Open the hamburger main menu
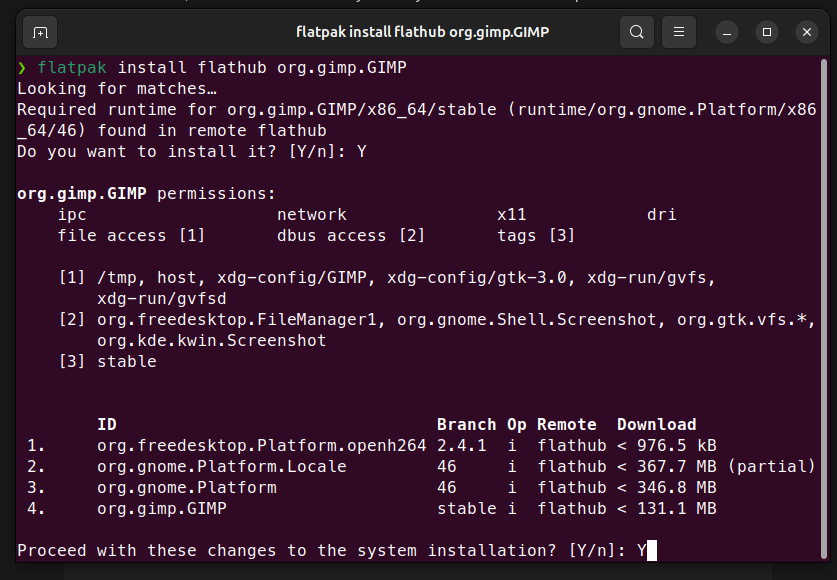Screen dimensions: 837x580 pyautogui.click(x=678, y=32)
